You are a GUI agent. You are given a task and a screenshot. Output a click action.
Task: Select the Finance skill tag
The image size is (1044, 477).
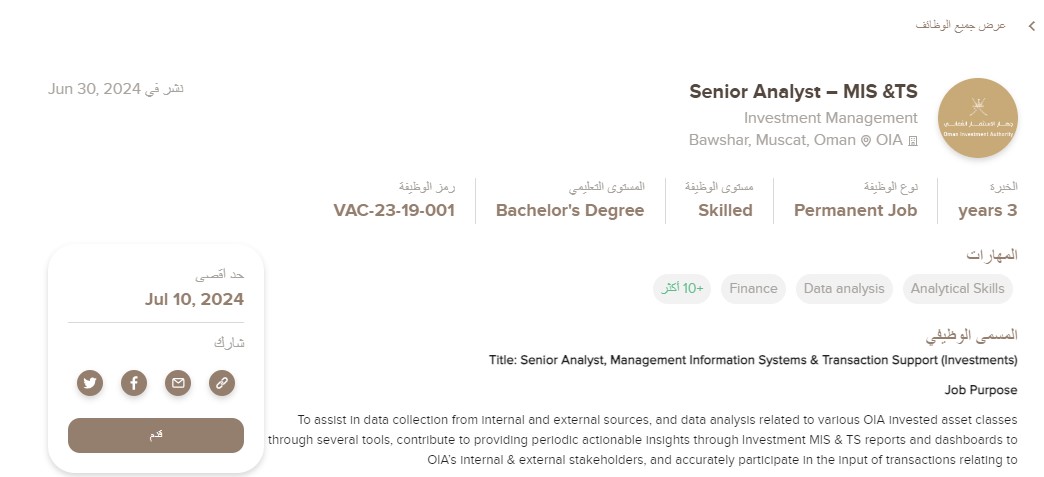[753, 288]
